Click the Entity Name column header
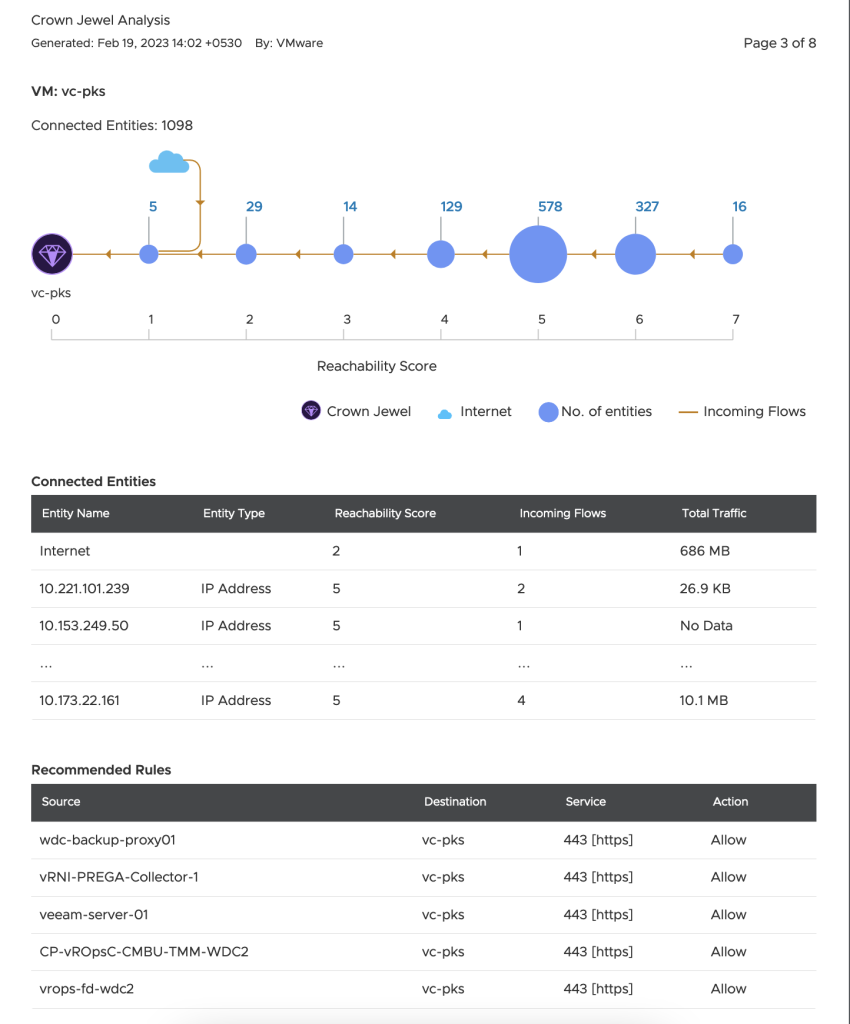Screen dimensions: 850x1024 pos(76,513)
